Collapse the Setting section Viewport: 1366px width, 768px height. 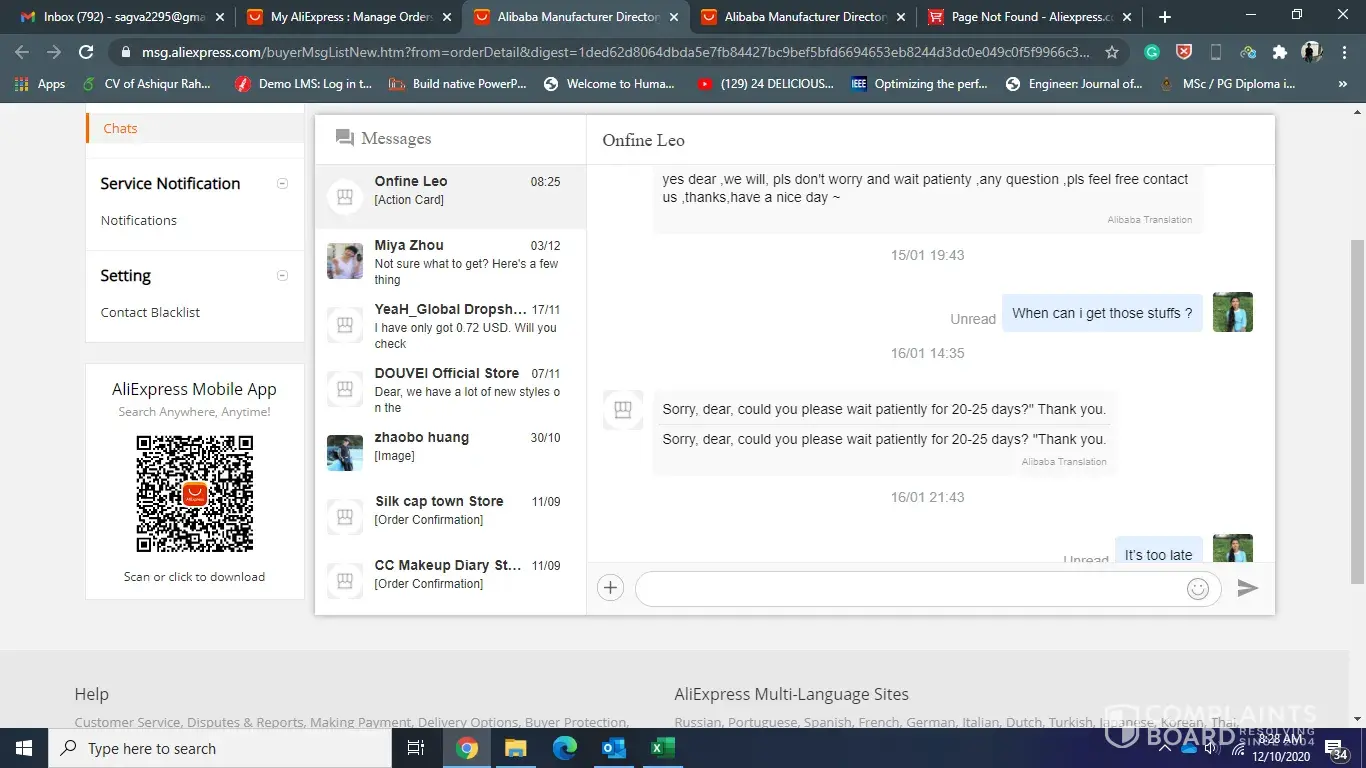pyautogui.click(x=282, y=275)
